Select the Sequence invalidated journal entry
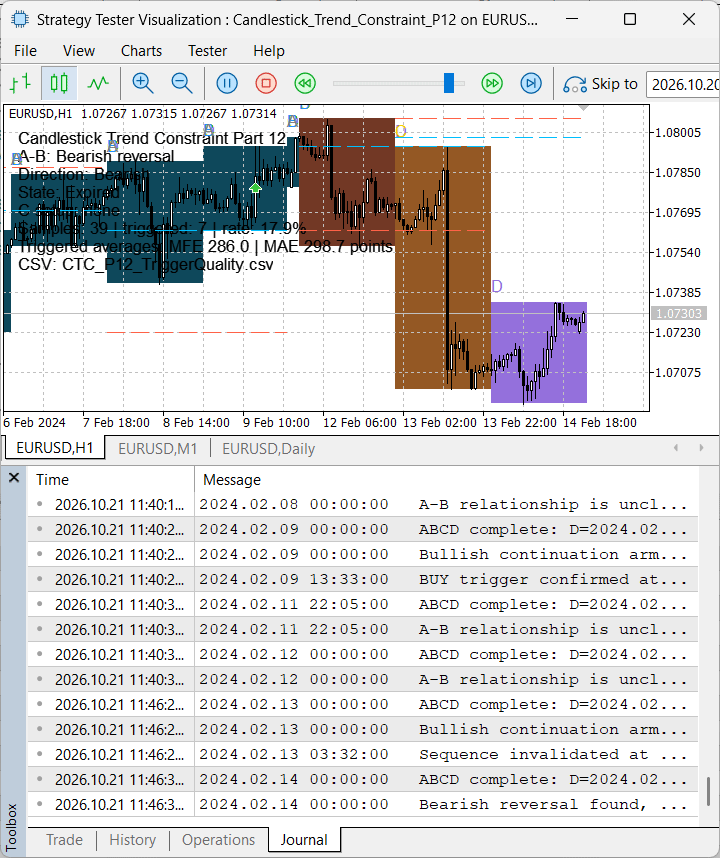Viewport: 720px width, 858px height. [363, 754]
